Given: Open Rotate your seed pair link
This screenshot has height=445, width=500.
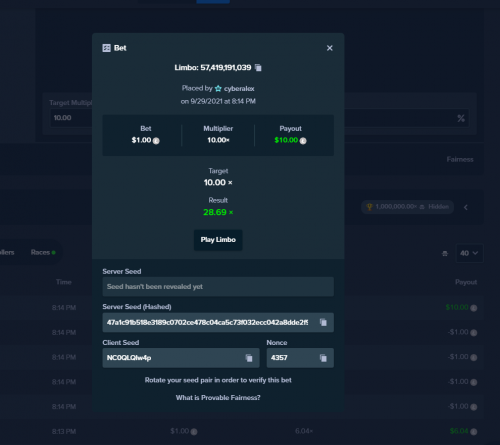Looking at the screenshot, I should point(218,380).
